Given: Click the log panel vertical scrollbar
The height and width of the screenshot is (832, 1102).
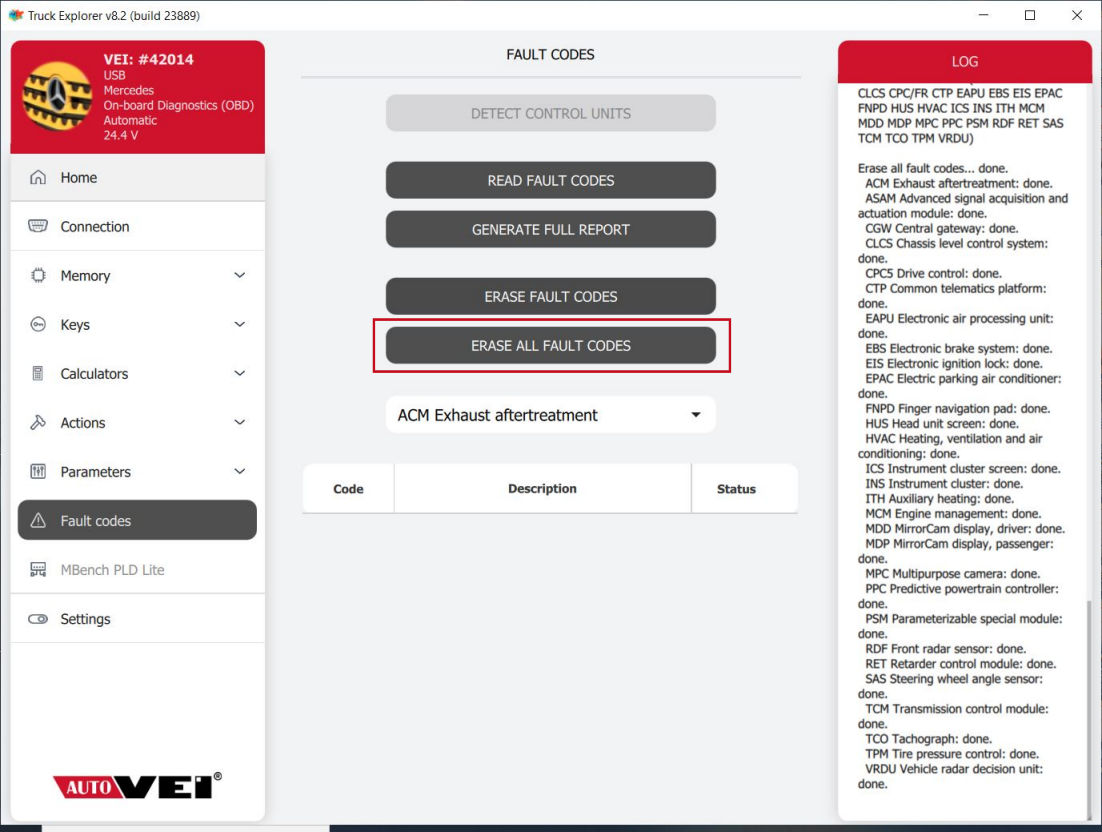Looking at the screenshot, I should 1087,700.
